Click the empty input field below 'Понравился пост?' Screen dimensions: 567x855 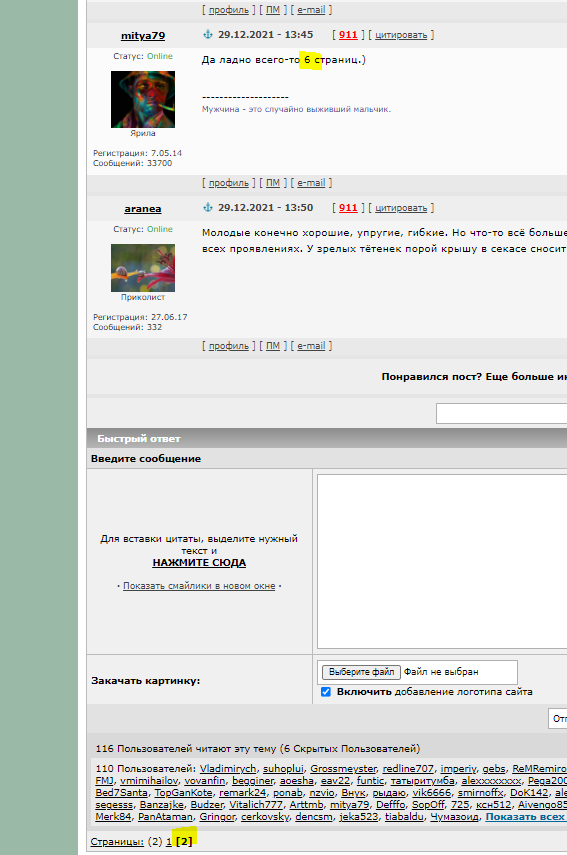click(x=502, y=414)
